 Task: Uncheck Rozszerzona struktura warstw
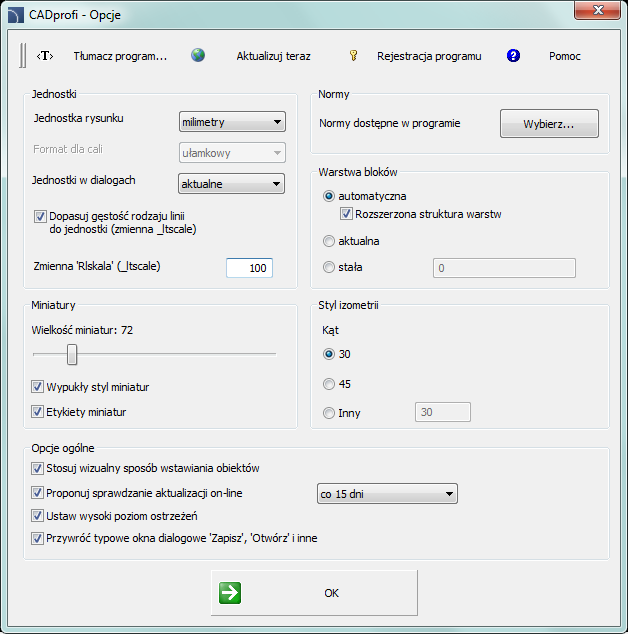(346, 213)
